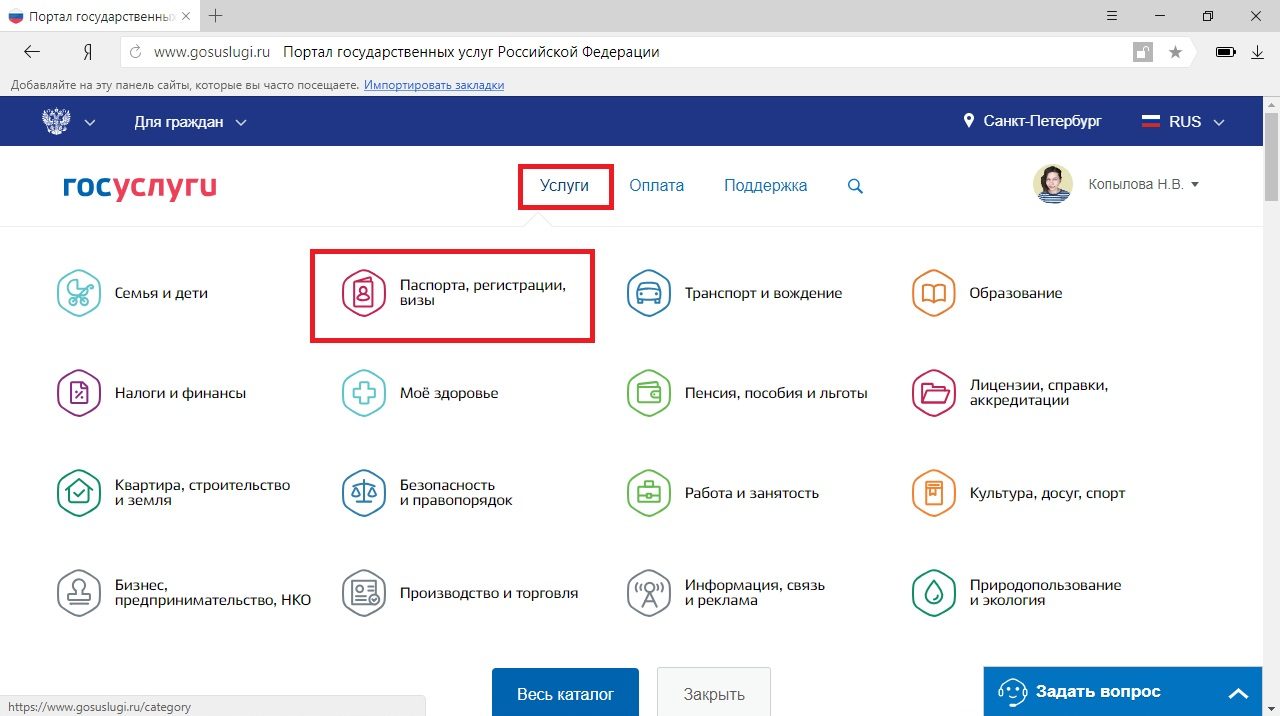Click the Транспорт и вождение car icon
1280x716 pixels.
pyautogui.click(x=648, y=293)
